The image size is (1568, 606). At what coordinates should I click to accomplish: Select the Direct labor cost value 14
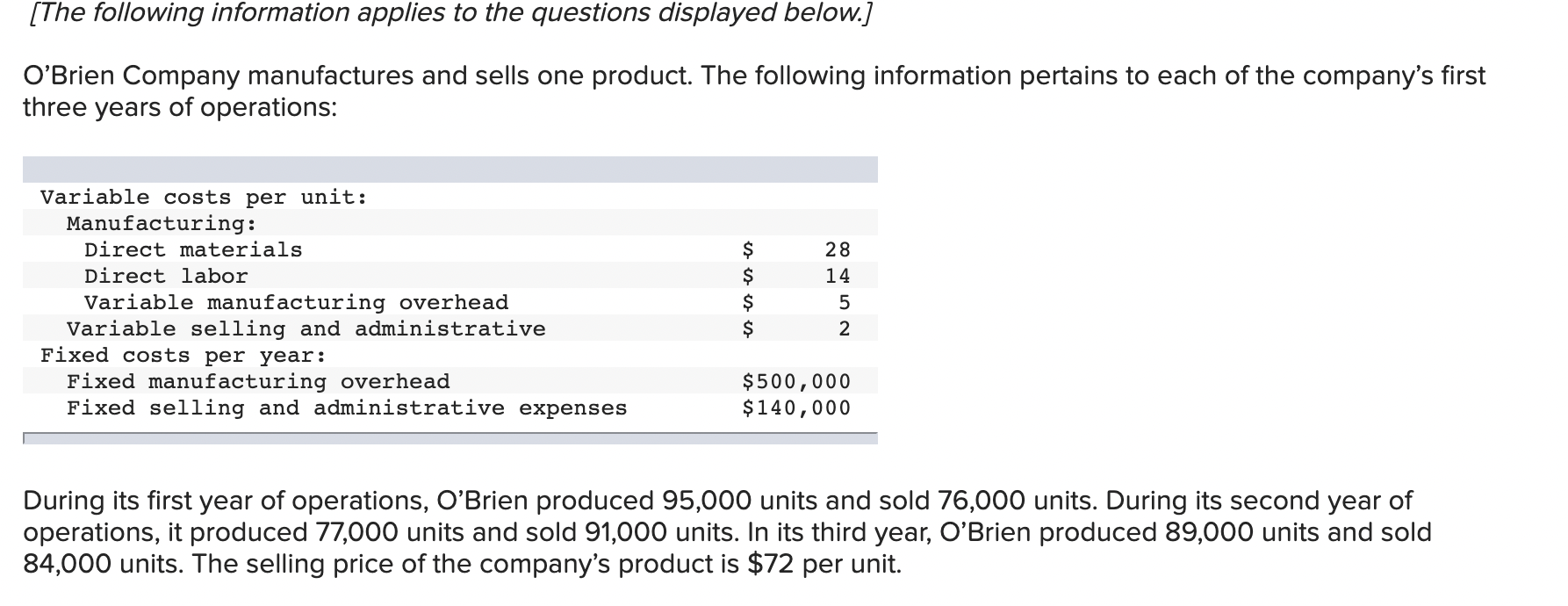838,276
